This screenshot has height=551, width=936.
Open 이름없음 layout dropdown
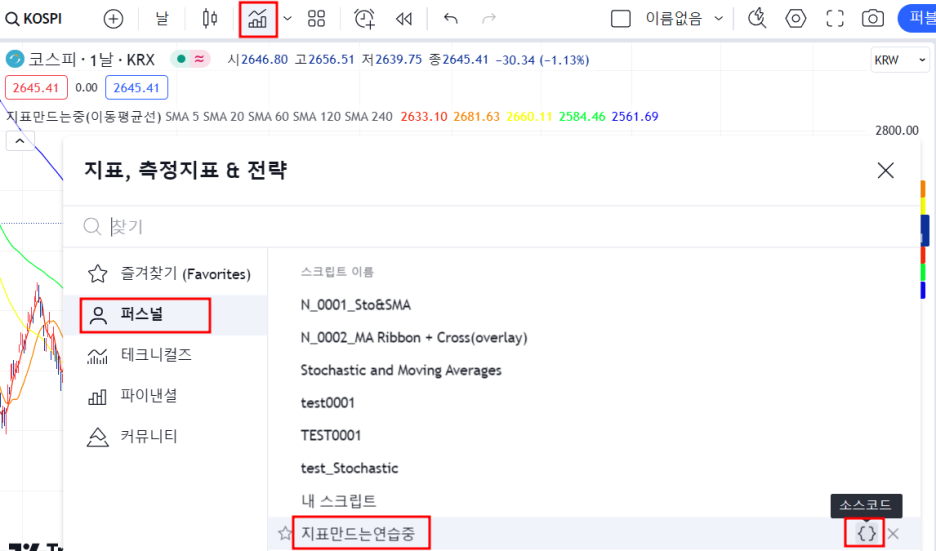pyautogui.click(x=684, y=19)
